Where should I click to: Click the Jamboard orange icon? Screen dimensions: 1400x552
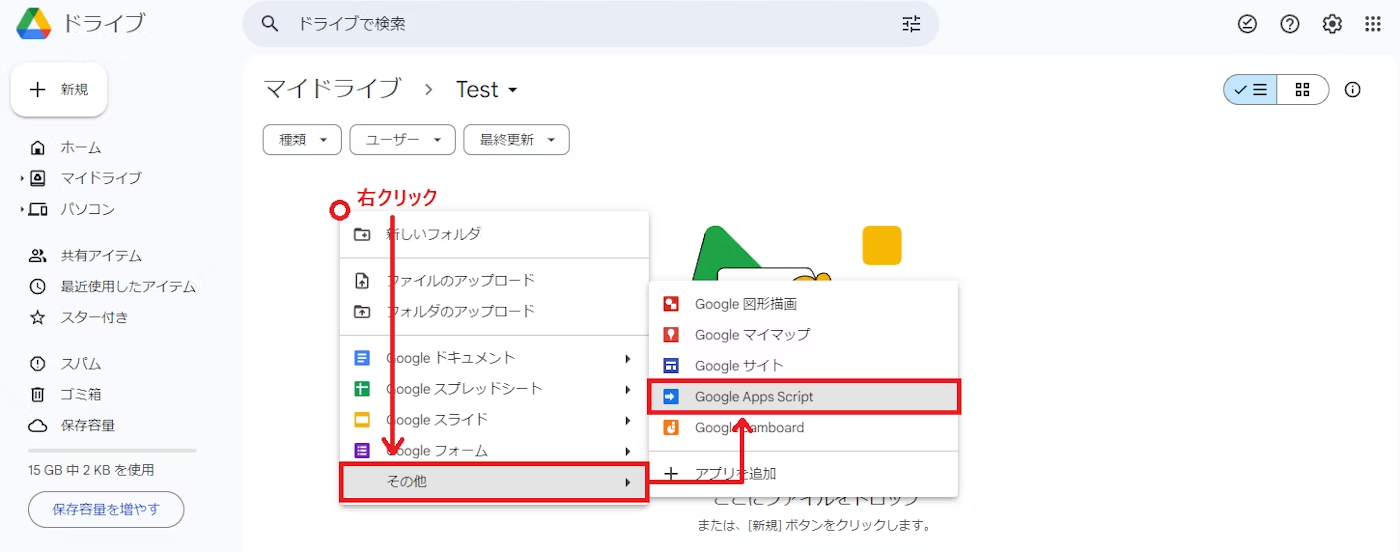pyautogui.click(x=672, y=428)
